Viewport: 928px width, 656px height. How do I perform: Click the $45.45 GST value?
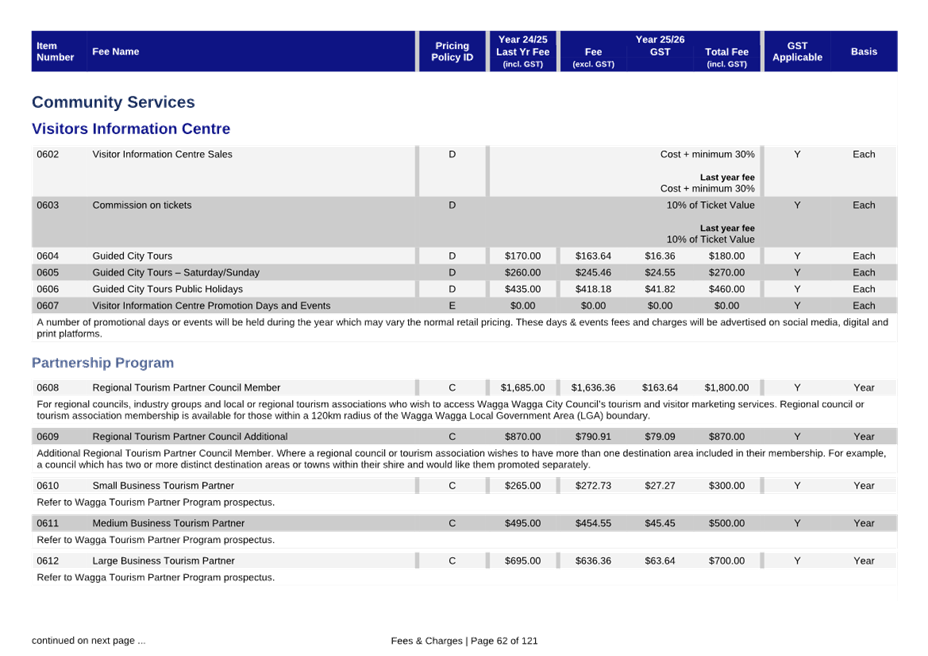point(660,523)
